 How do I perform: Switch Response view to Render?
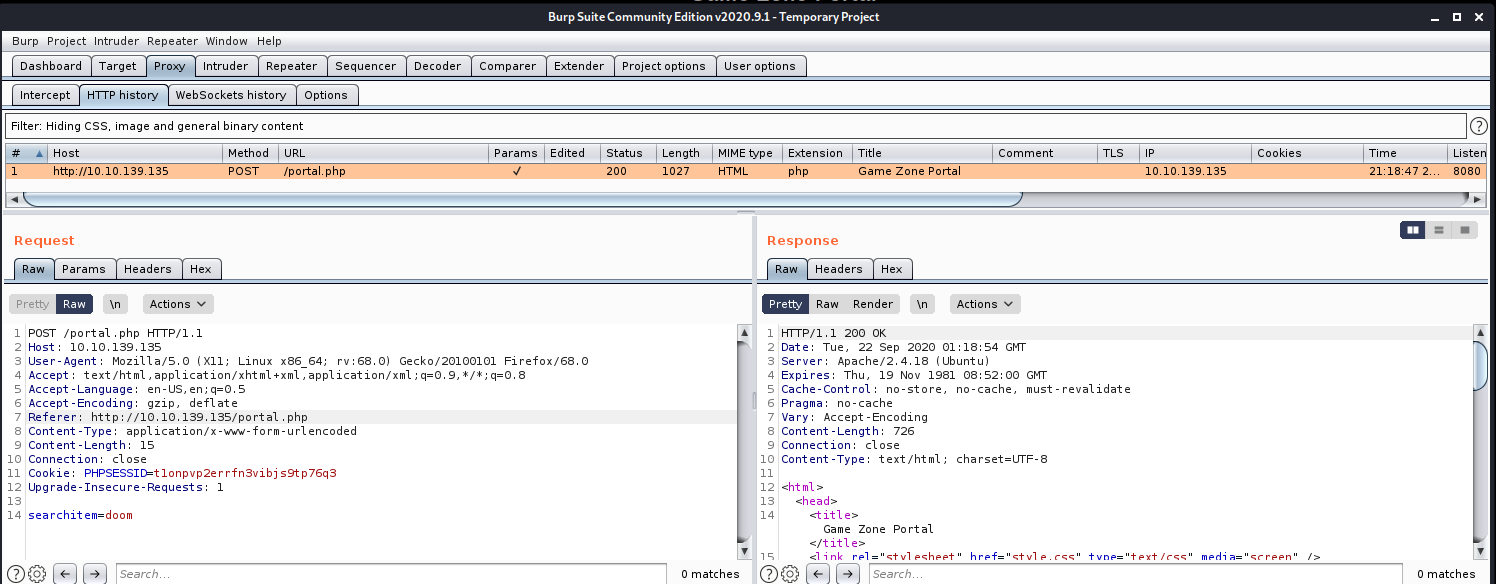[873, 304]
